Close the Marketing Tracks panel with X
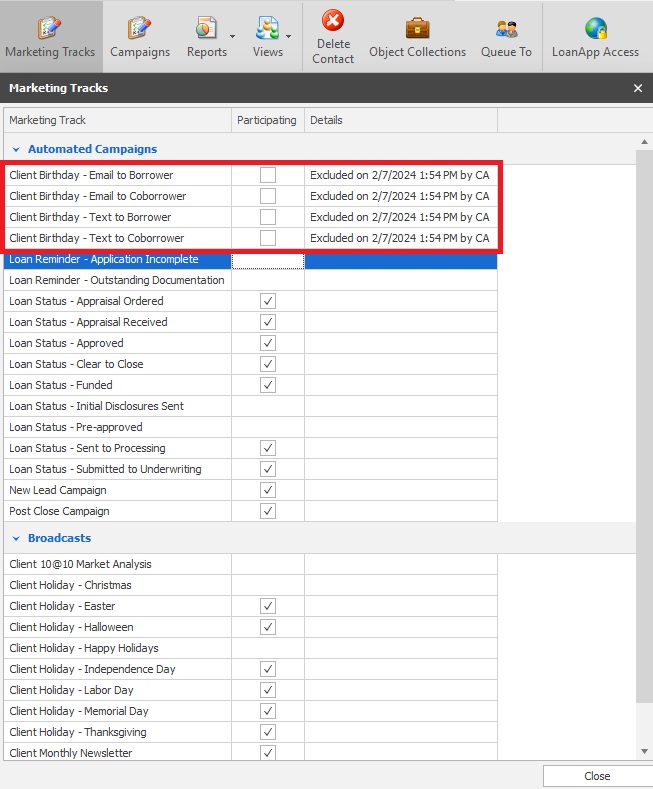This screenshot has width=653, height=789. click(638, 88)
